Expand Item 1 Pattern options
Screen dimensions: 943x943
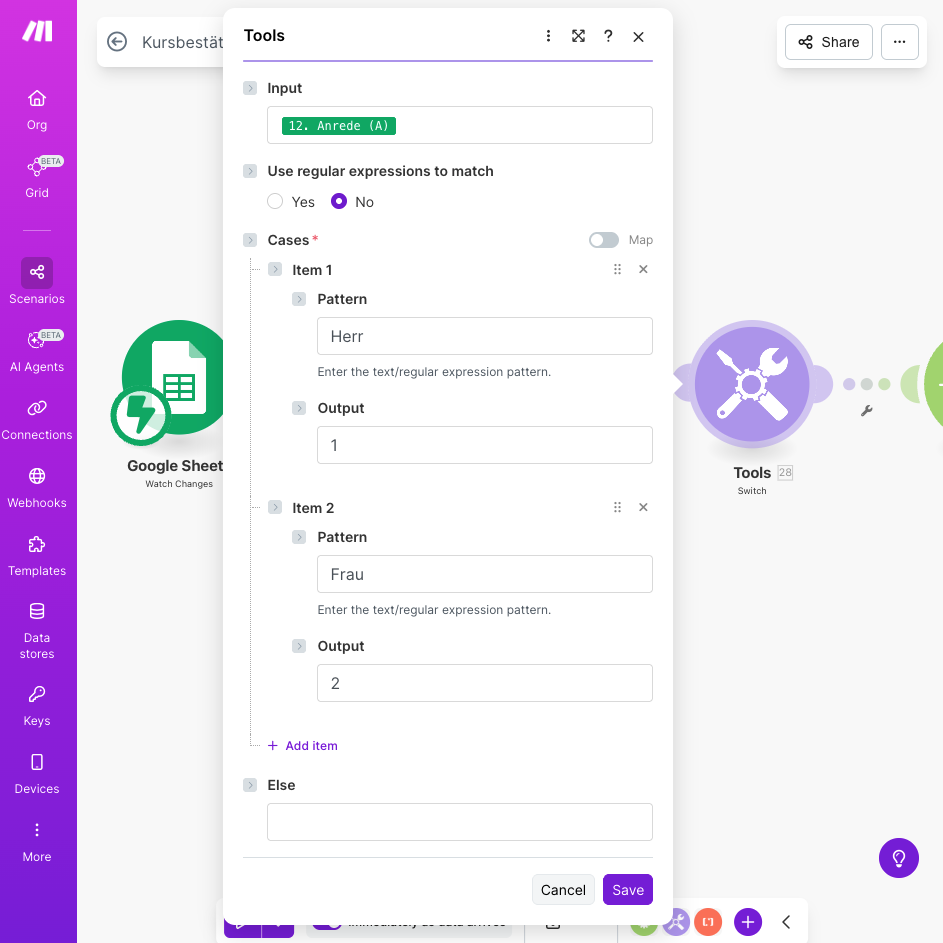[299, 299]
